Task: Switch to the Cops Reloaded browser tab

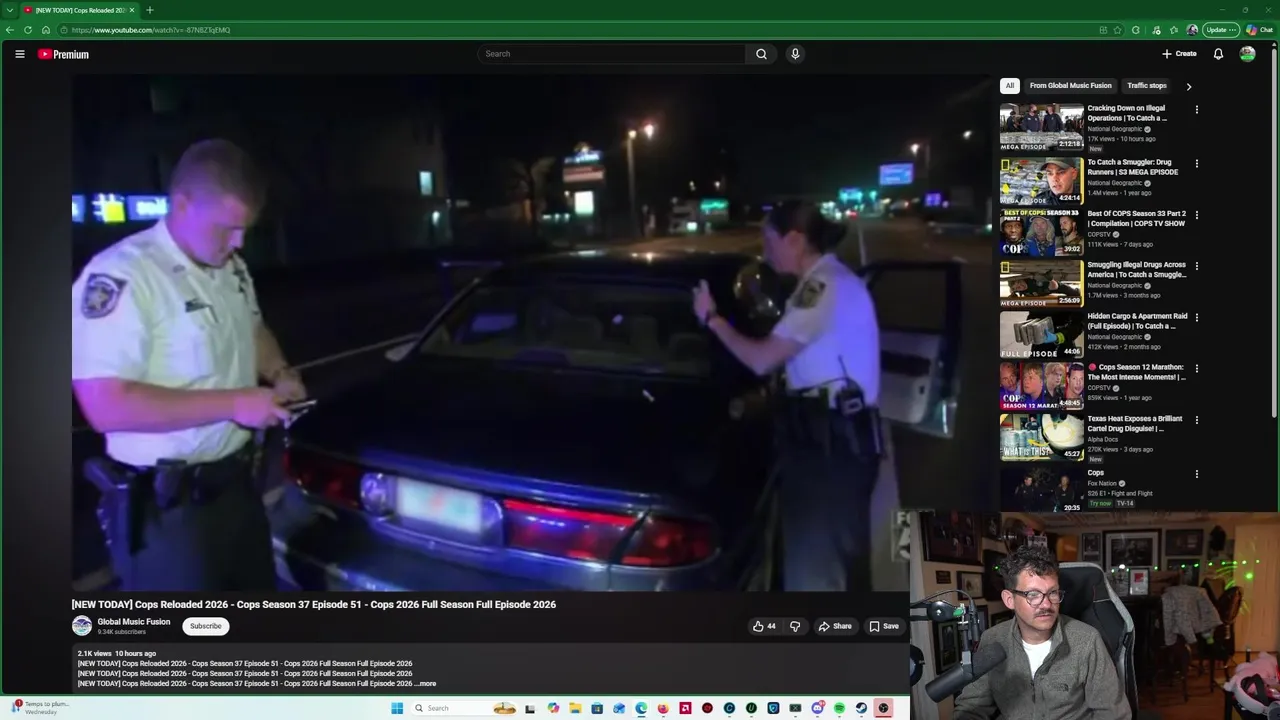Action: (x=78, y=10)
